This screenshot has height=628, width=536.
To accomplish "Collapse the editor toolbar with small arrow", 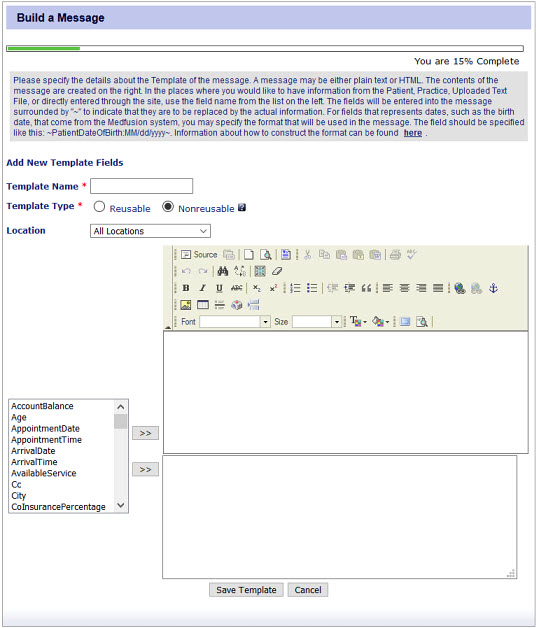I will coord(168,327).
